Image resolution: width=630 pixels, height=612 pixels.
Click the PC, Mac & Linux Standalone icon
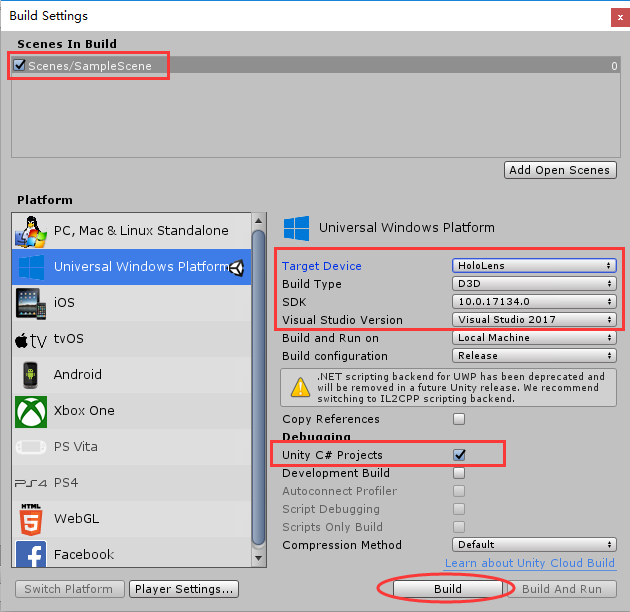[x=31, y=231]
